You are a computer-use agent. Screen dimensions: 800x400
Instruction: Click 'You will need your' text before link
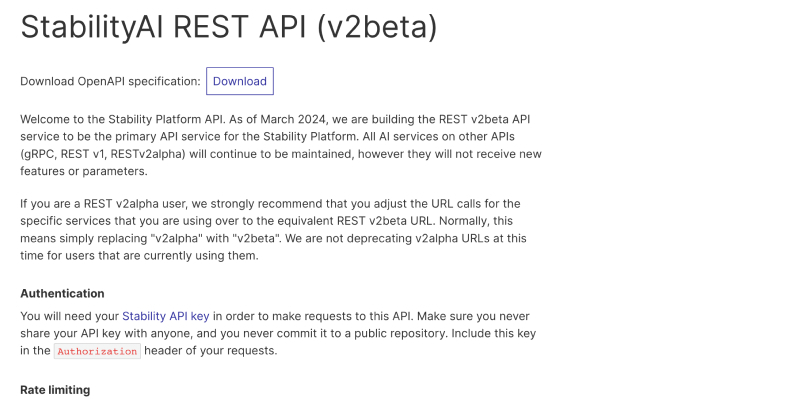pos(69,316)
